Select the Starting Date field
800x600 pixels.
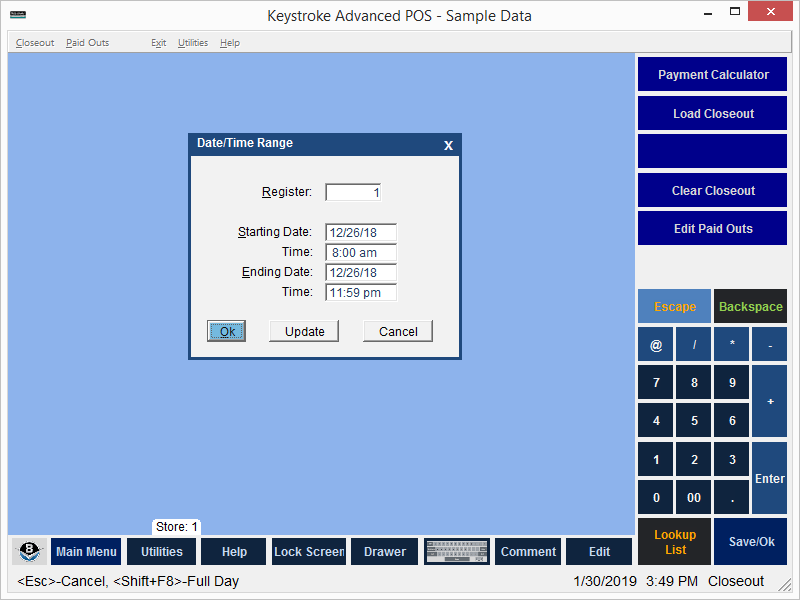(361, 232)
